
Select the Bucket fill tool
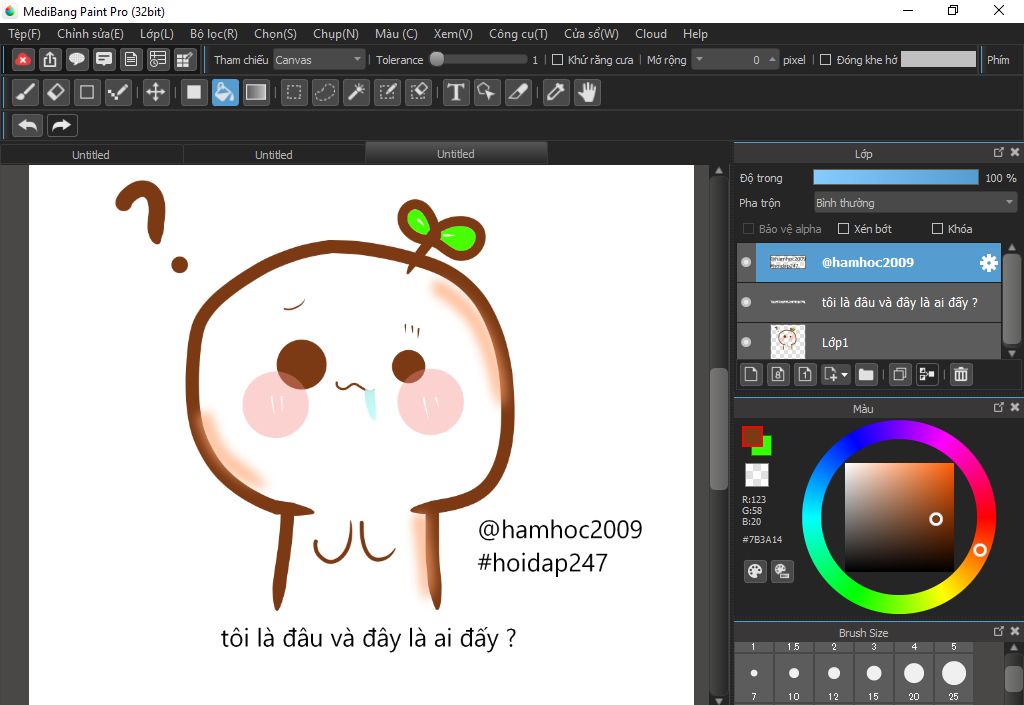(x=225, y=93)
